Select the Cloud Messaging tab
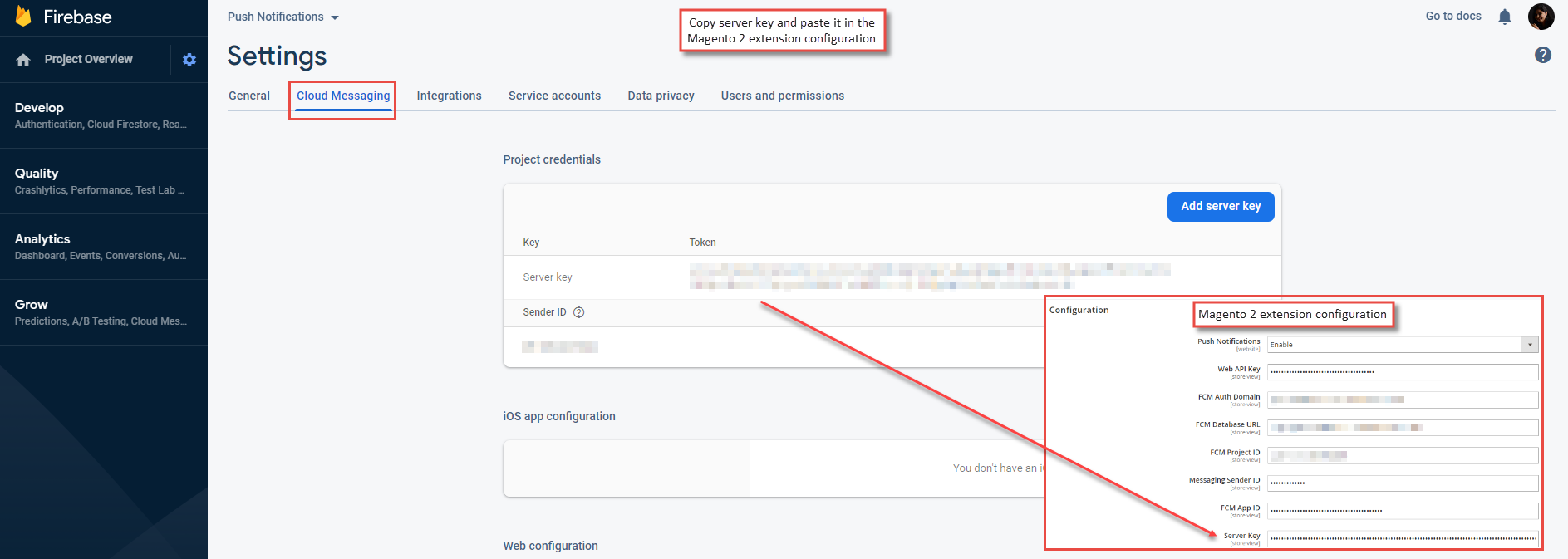 pos(343,96)
